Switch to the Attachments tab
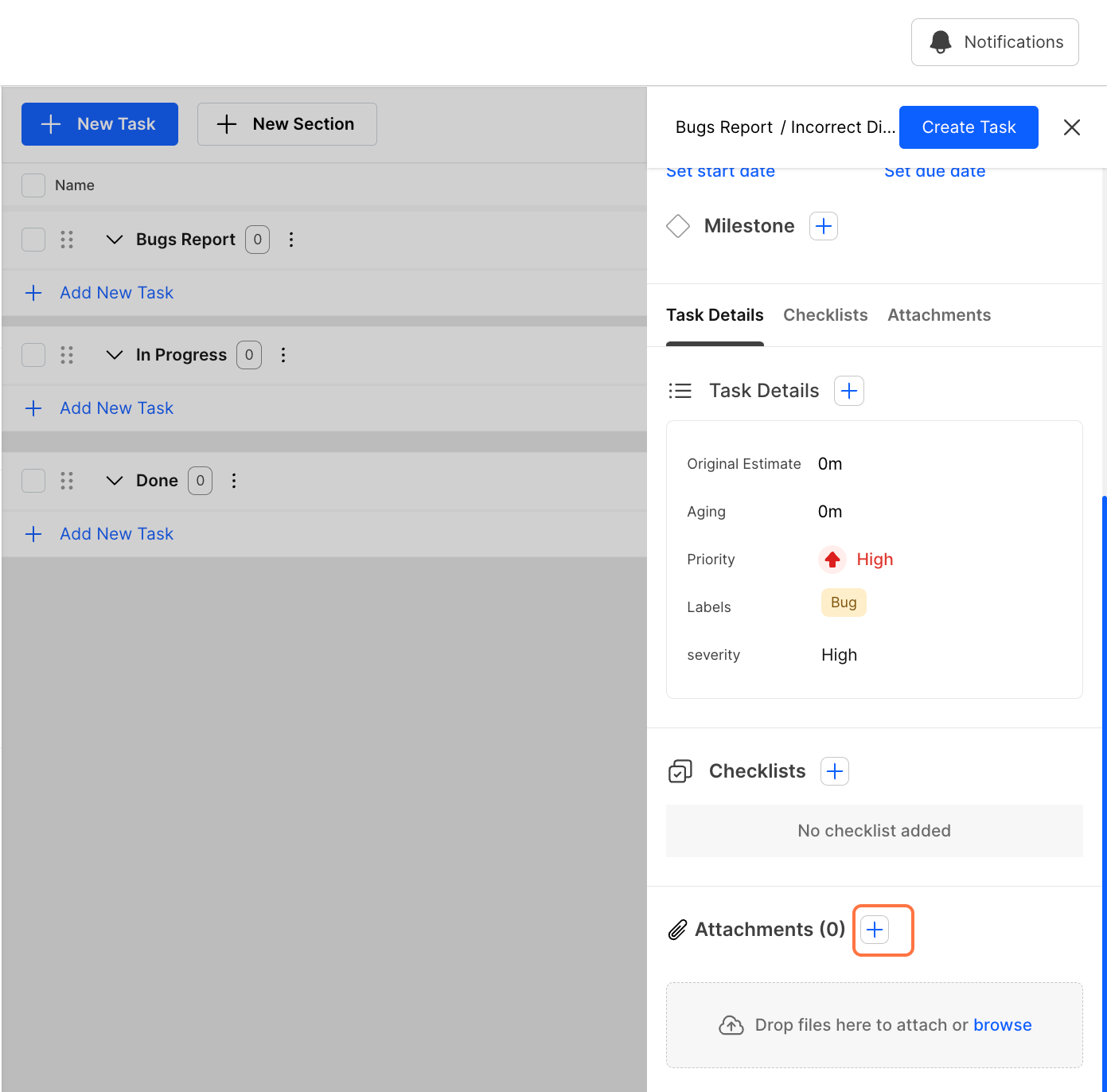1107x1092 pixels. coord(939,315)
